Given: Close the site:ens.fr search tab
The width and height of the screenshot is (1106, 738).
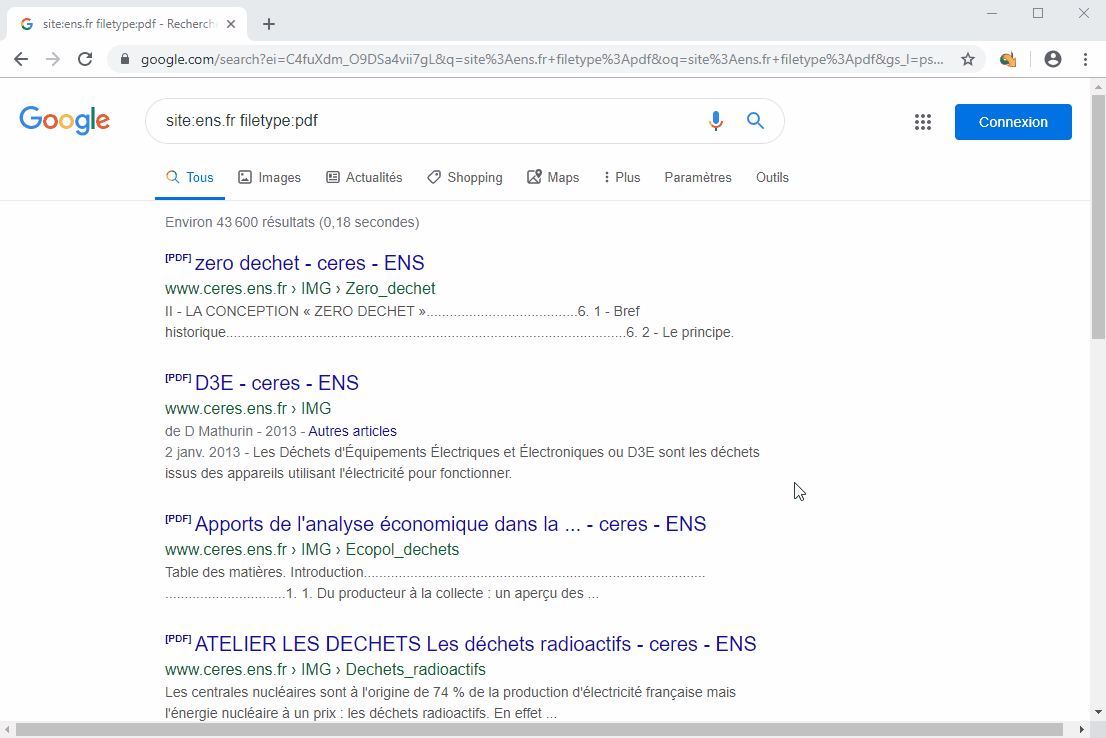Looking at the screenshot, I should coord(231,24).
